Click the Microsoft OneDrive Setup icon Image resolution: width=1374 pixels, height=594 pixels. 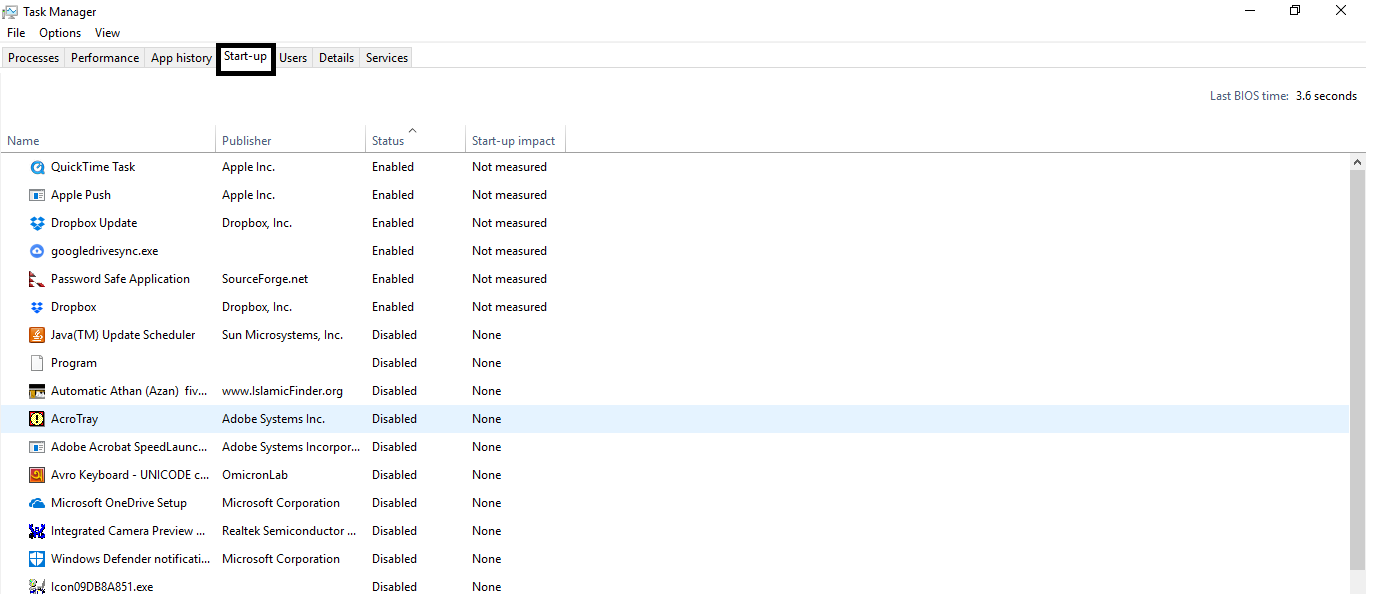pos(37,503)
